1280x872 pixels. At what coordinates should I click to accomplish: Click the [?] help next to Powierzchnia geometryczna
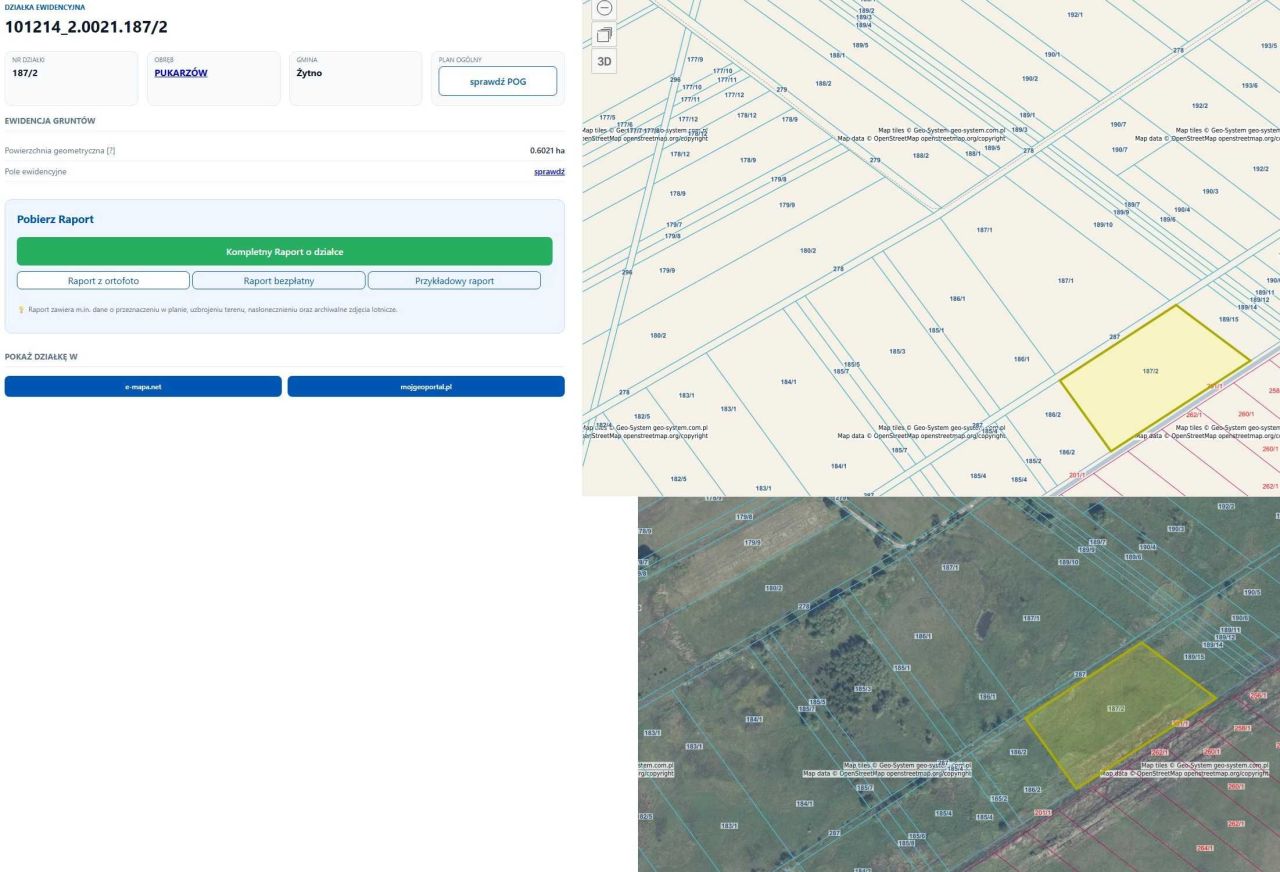point(111,151)
